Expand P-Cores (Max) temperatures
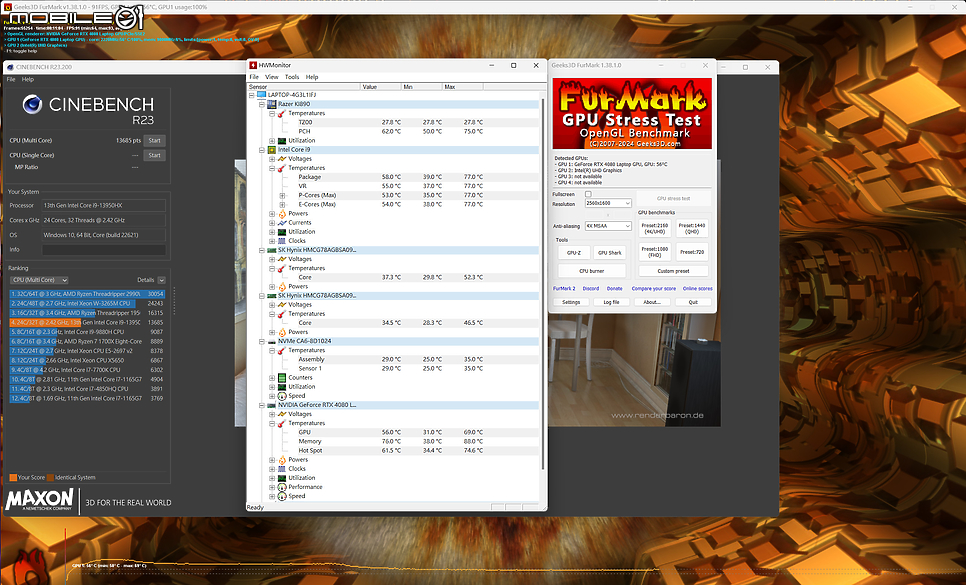The height and width of the screenshot is (585, 966). pos(282,195)
